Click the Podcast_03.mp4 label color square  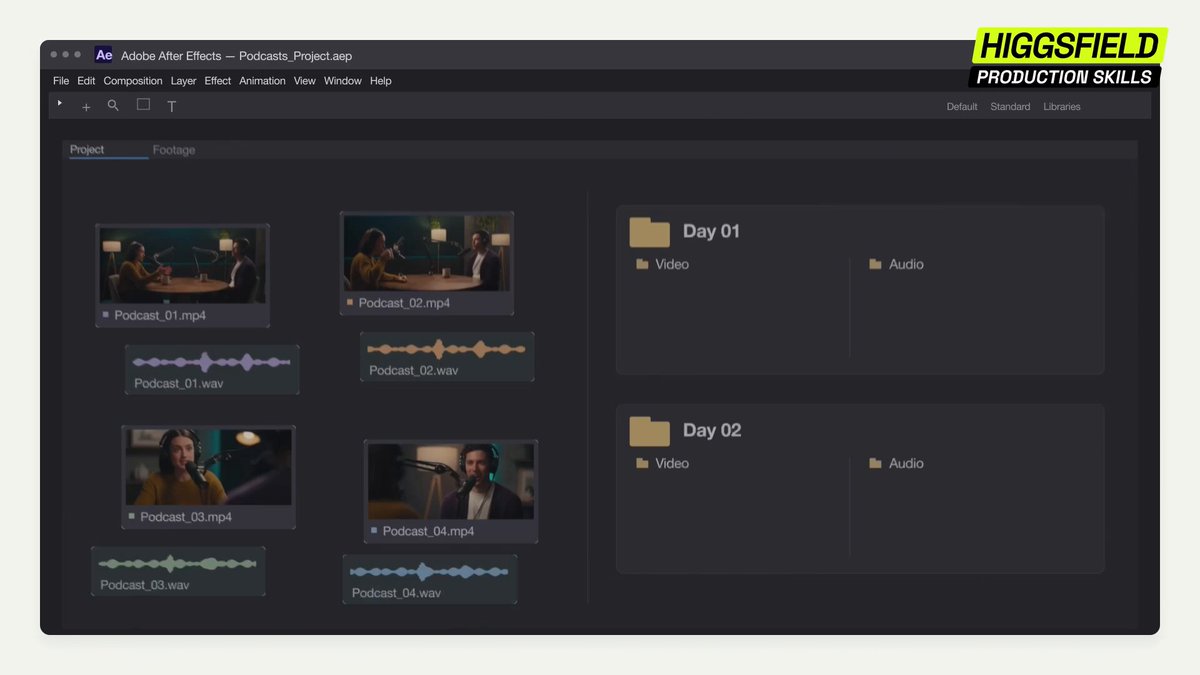(x=131, y=517)
